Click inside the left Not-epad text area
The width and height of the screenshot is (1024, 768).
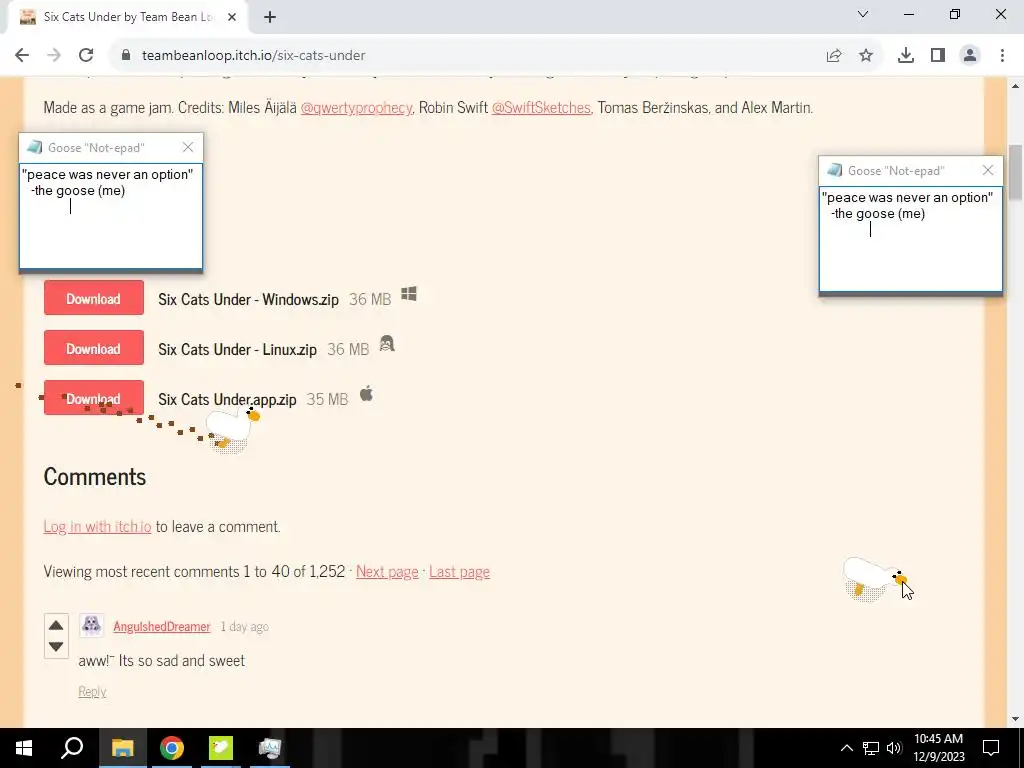pyautogui.click(x=111, y=216)
